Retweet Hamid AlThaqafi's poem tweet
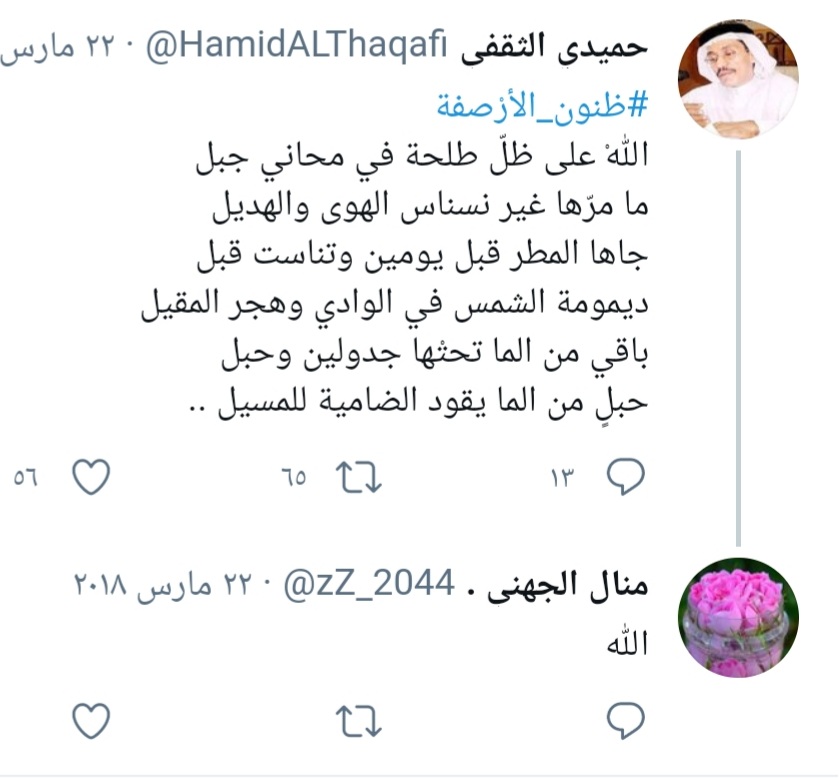 click(x=359, y=476)
